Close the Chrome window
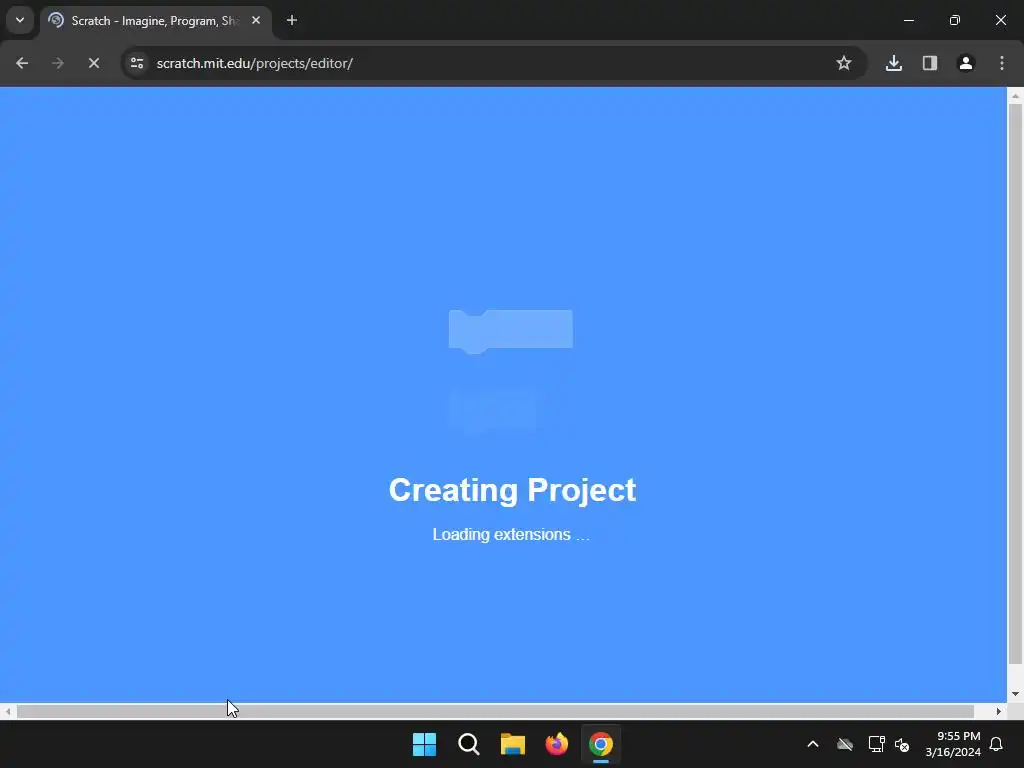 (1000, 20)
